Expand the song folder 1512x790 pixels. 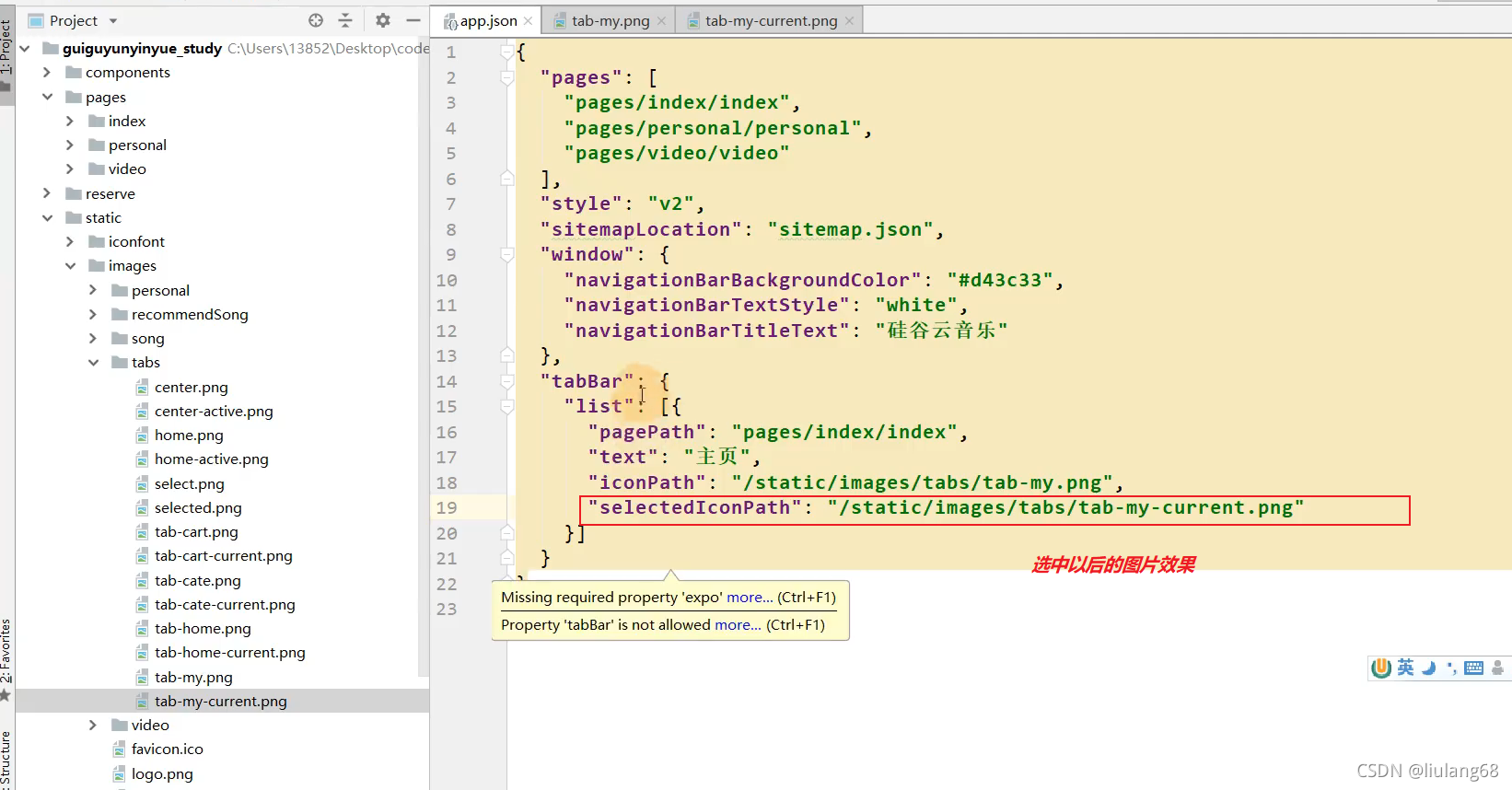(93, 338)
